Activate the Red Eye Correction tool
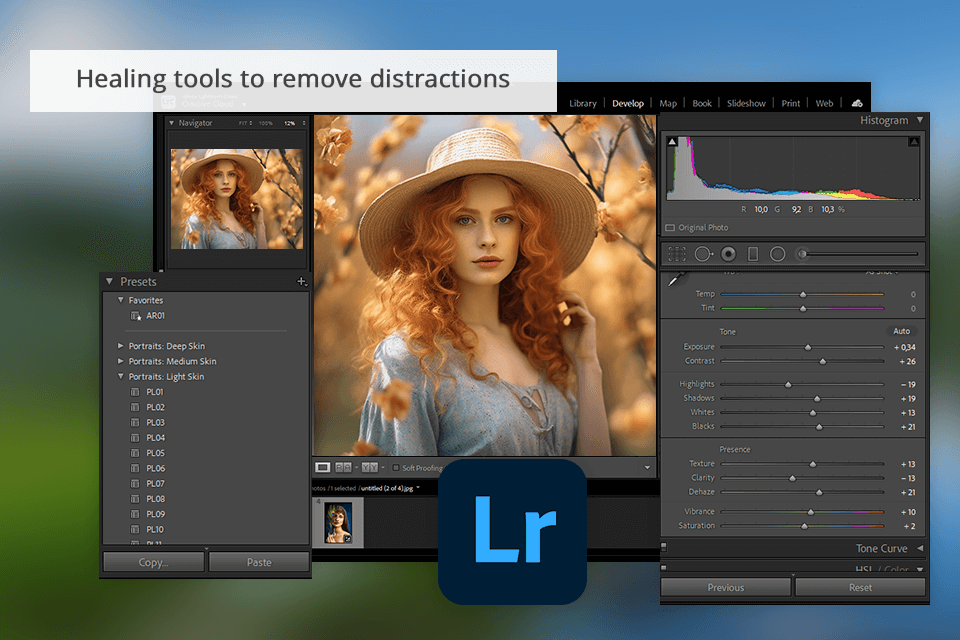This screenshot has height=640, width=960. click(x=728, y=254)
